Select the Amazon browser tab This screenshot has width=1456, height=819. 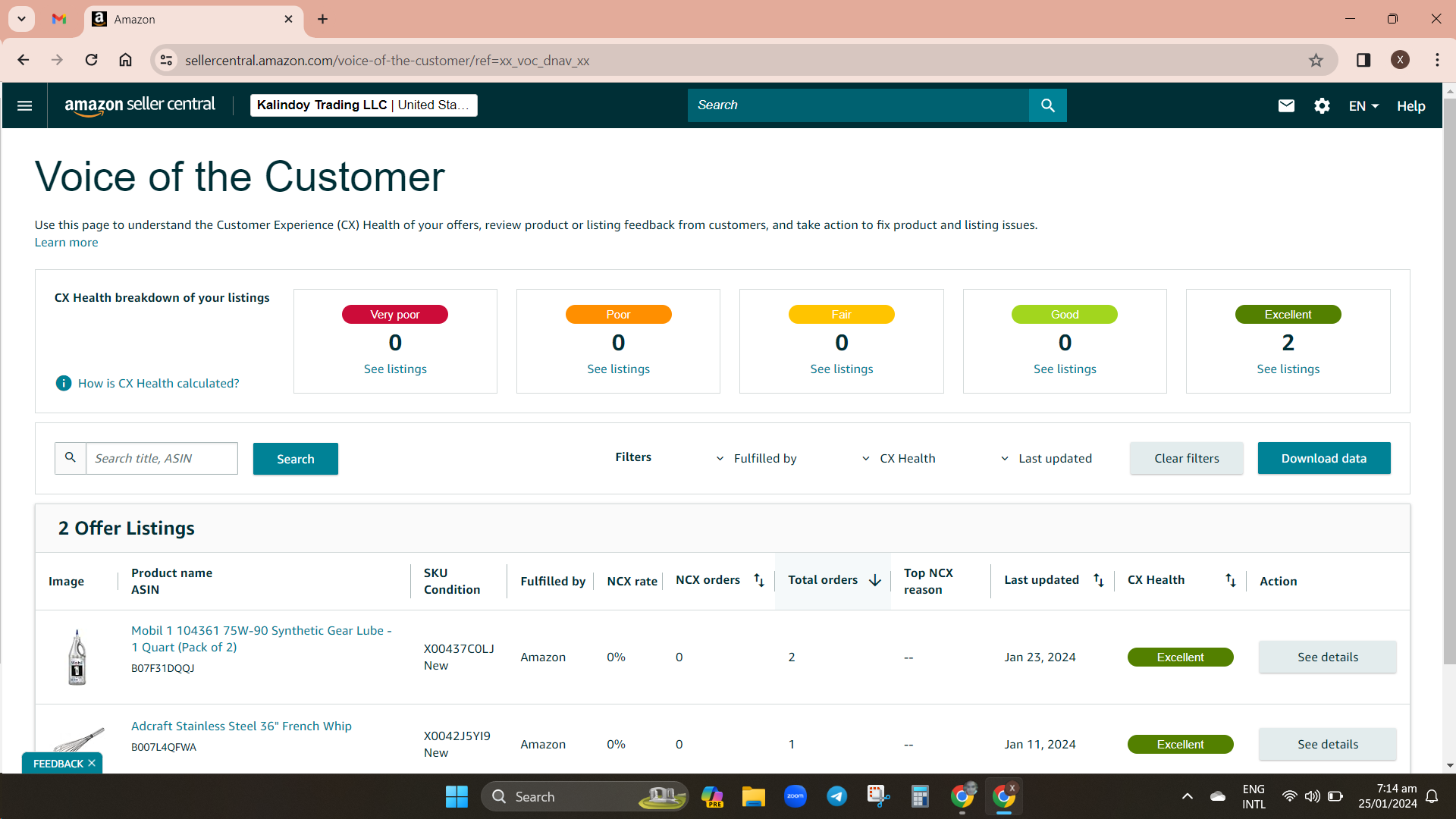tap(193, 19)
